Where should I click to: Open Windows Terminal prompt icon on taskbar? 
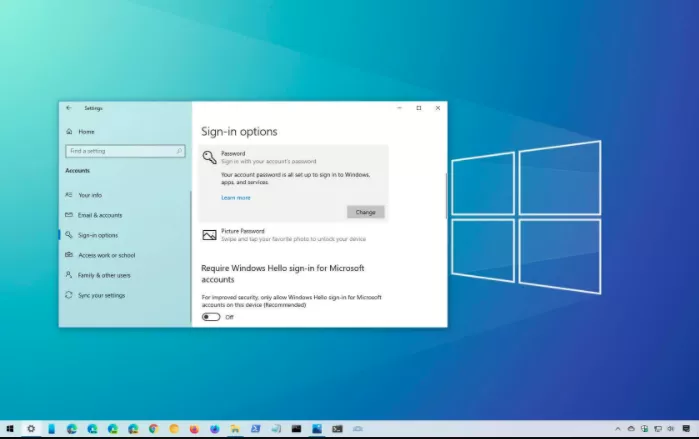click(337, 429)
